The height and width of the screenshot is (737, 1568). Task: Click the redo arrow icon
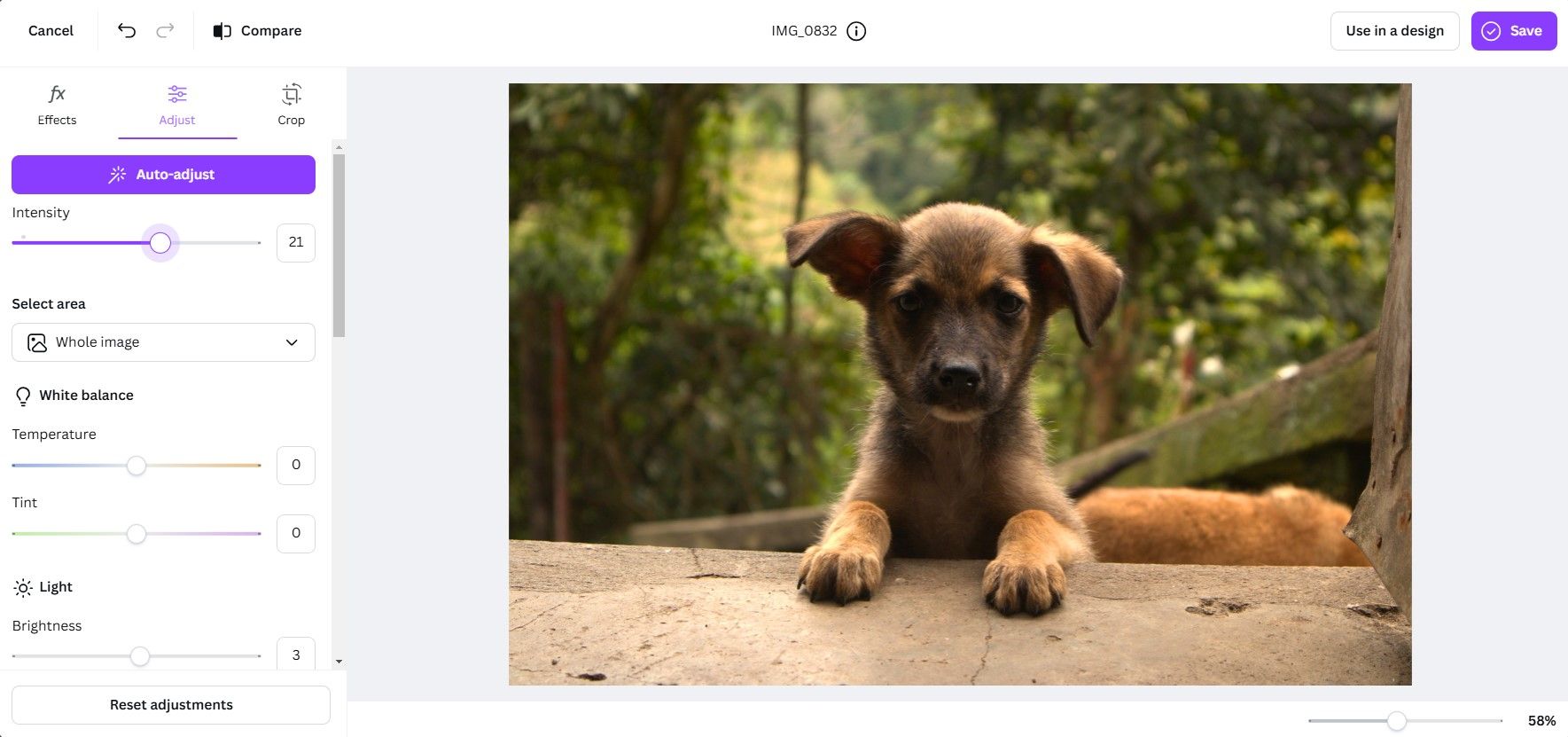pyautogui.click(x=165, y=31)
